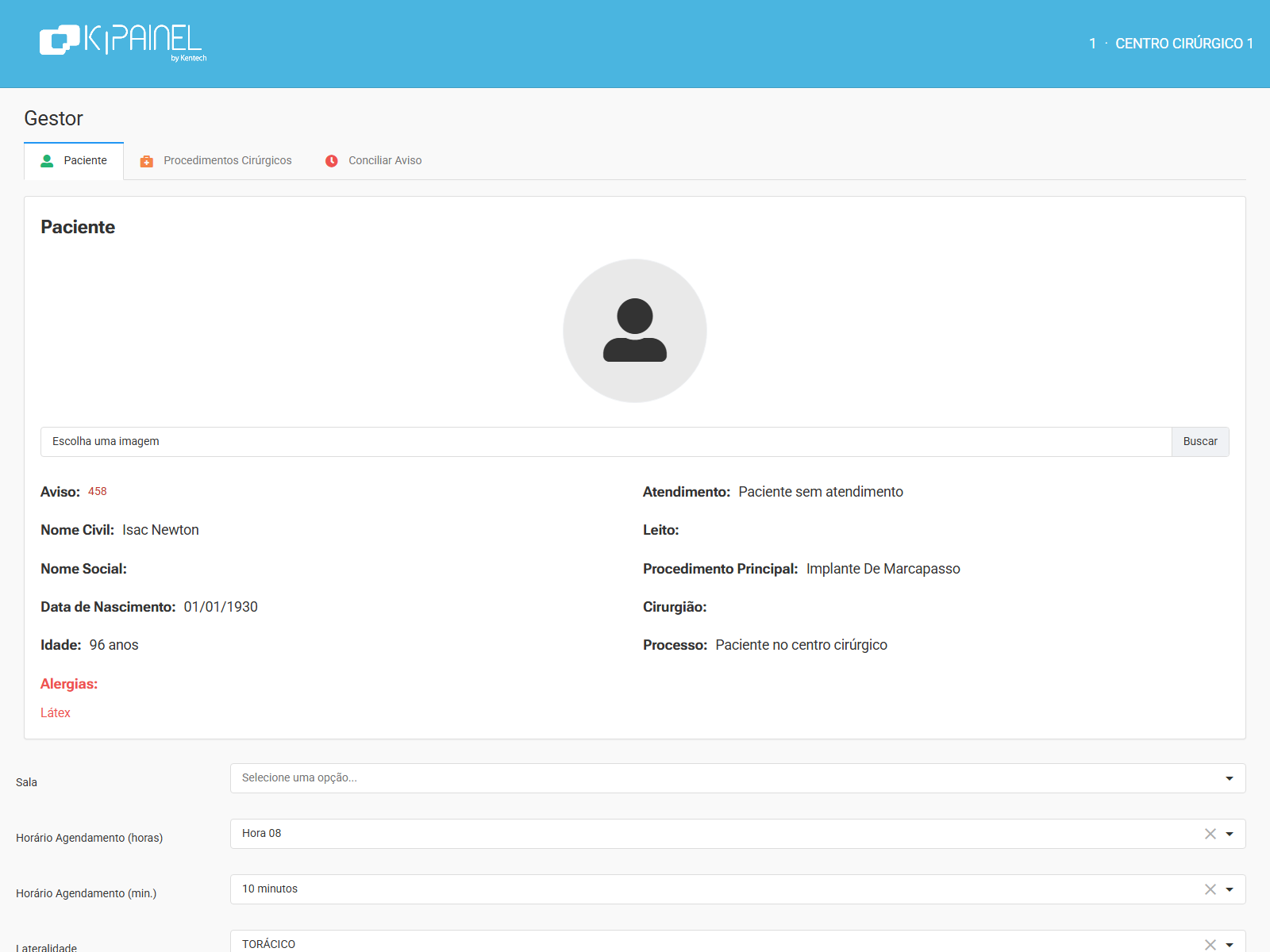Switch to the Paciente tab
Viewport: 1270px width, 952px height.
(74, 161)
